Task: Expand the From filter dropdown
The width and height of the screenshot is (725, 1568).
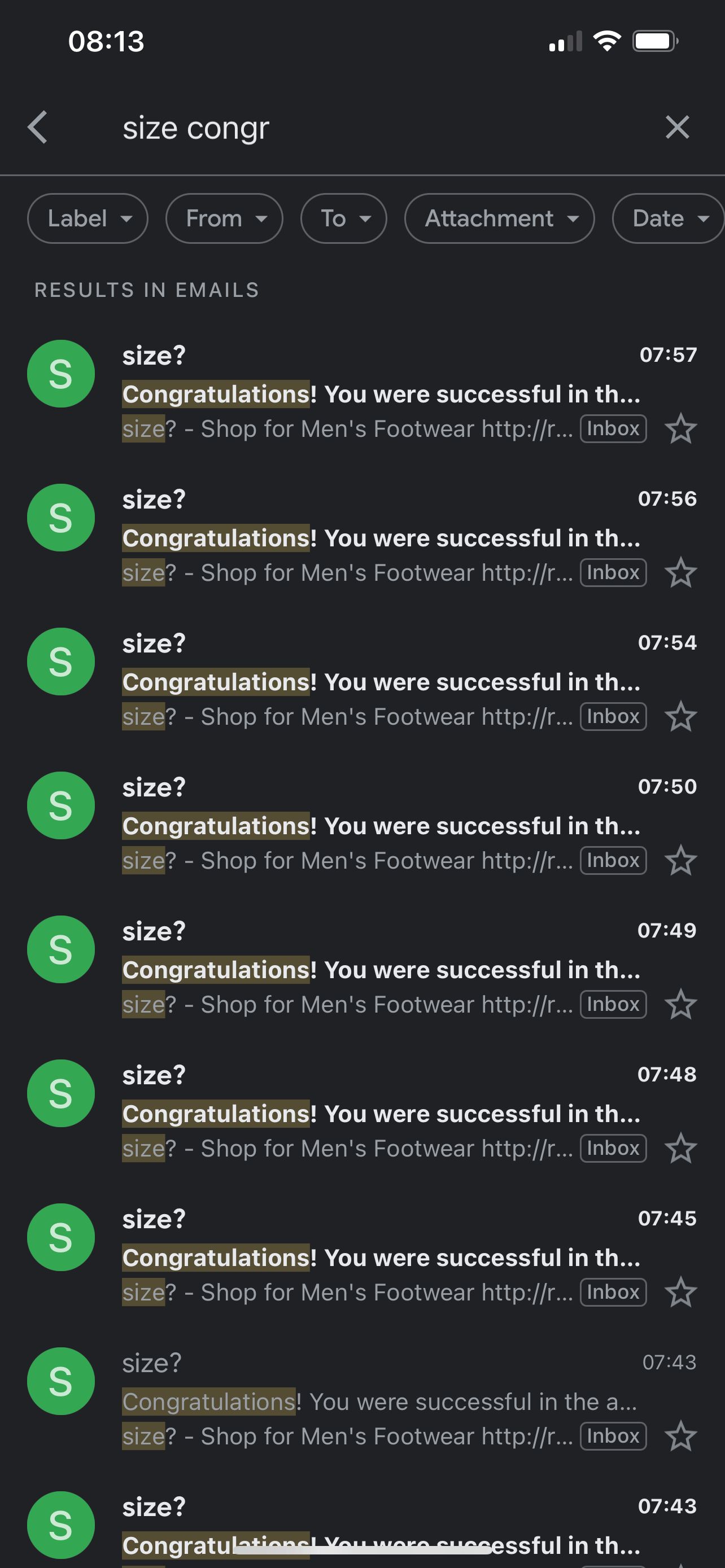Action: click(x=224, y=218)
